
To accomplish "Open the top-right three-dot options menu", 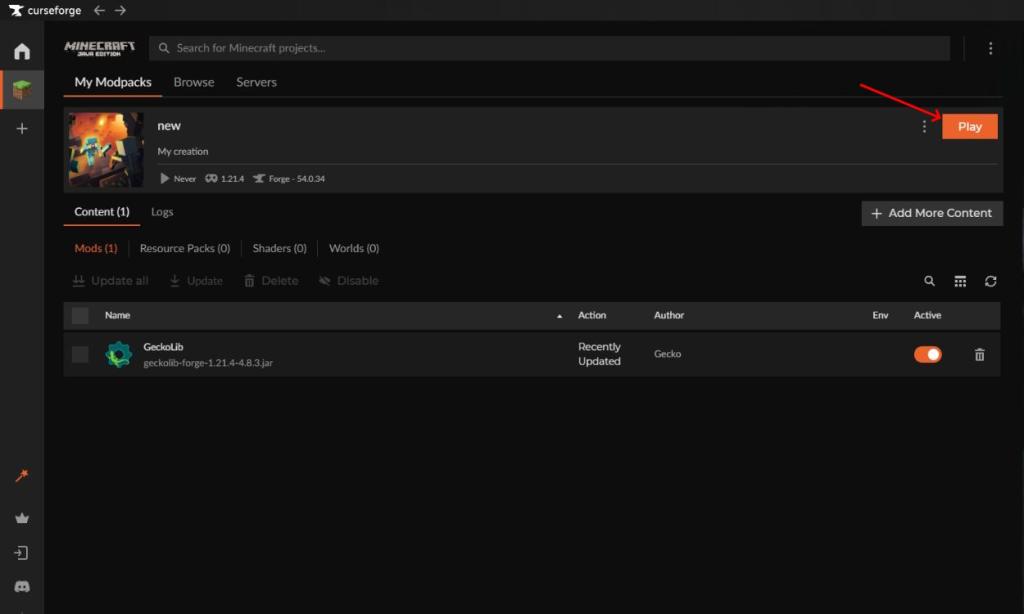I will coord(990,49).
